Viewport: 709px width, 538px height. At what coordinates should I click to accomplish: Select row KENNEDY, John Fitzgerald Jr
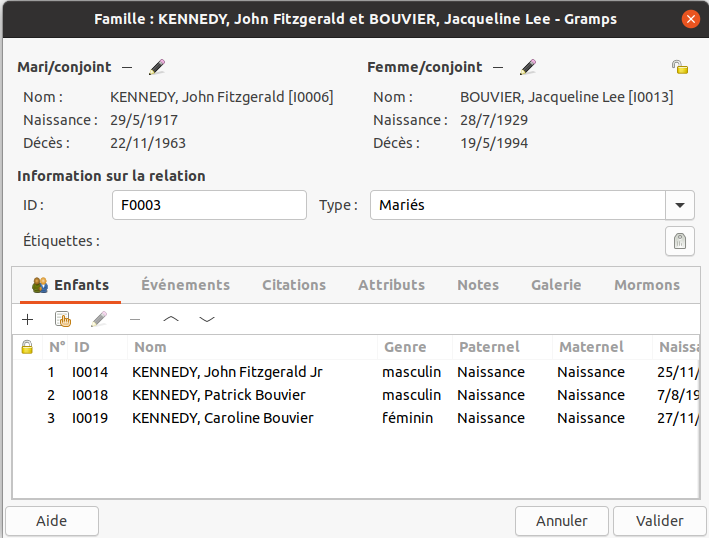click(x=356, y=372)
